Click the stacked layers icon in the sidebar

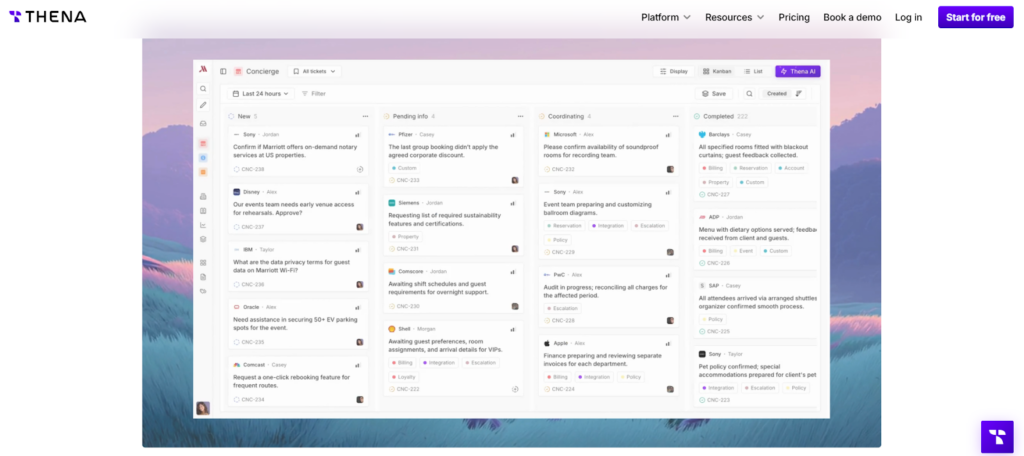[x=203, y=239]
